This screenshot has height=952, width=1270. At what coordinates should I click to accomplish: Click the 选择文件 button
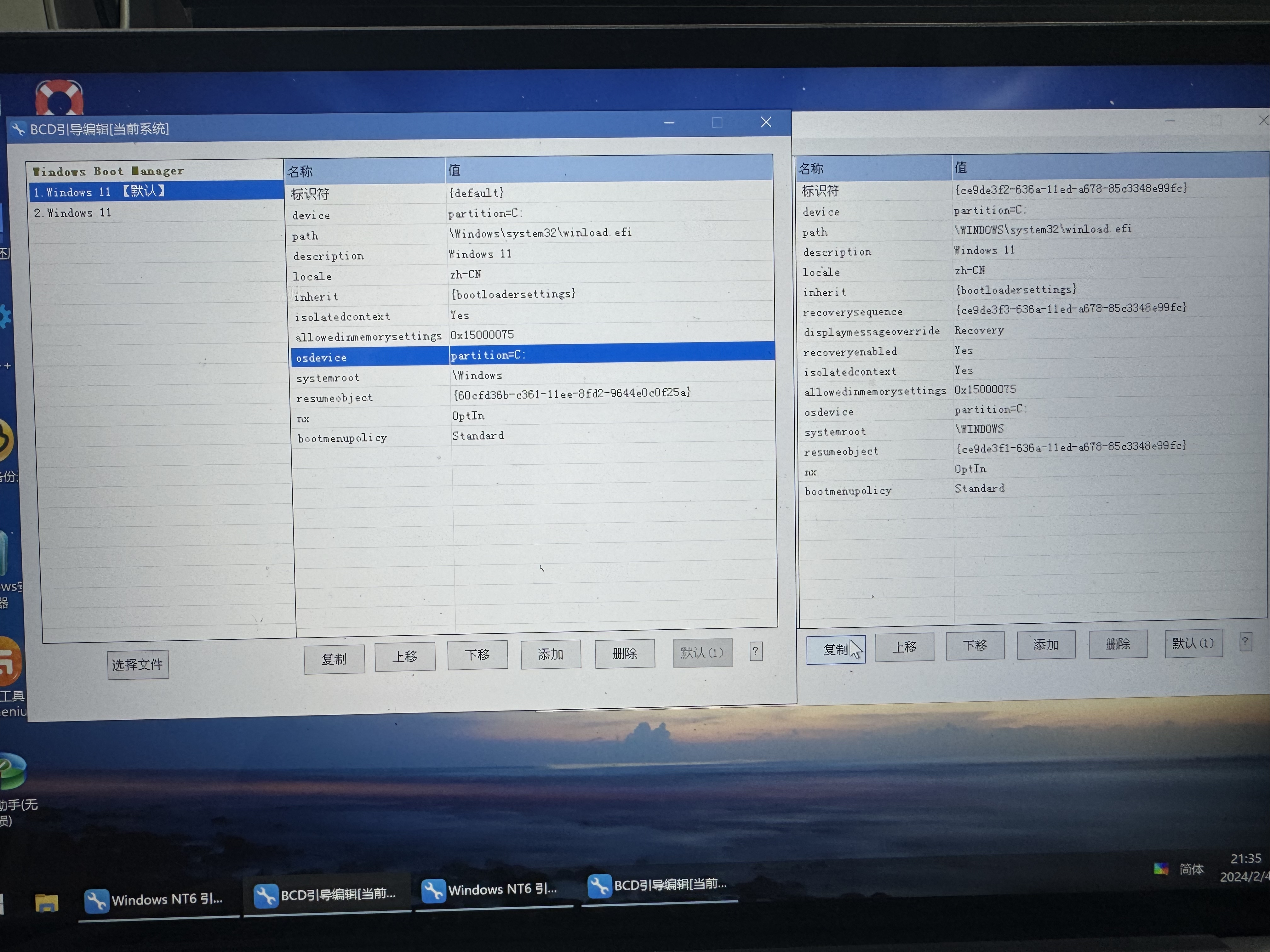[x=138, y=665]
